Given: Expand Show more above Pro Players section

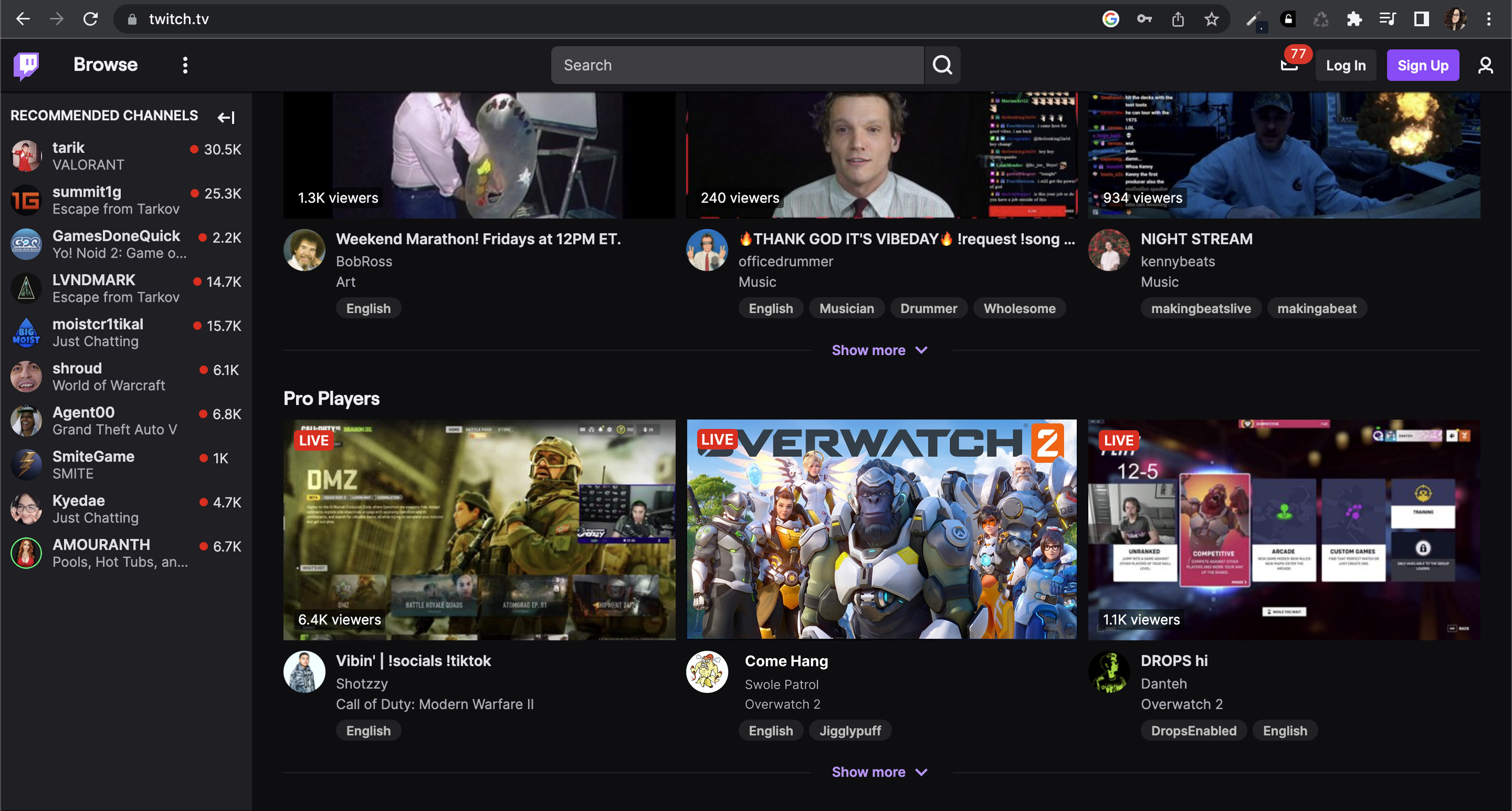Looking at the screenshot, I should pyautogui.click(x=879, y=350).
